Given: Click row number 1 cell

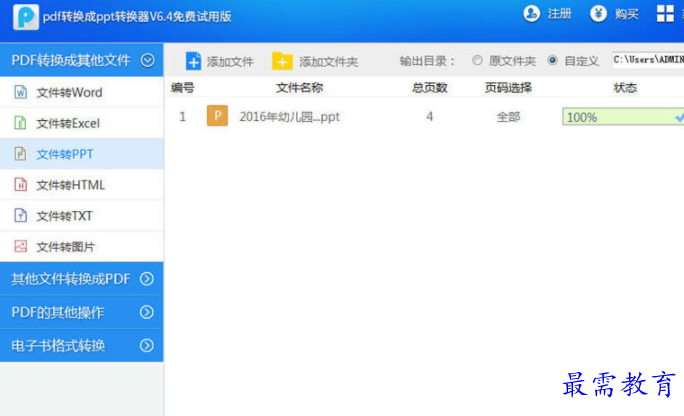Looking at the screenshot, I should pyautogui.click(x=182, y=116).
